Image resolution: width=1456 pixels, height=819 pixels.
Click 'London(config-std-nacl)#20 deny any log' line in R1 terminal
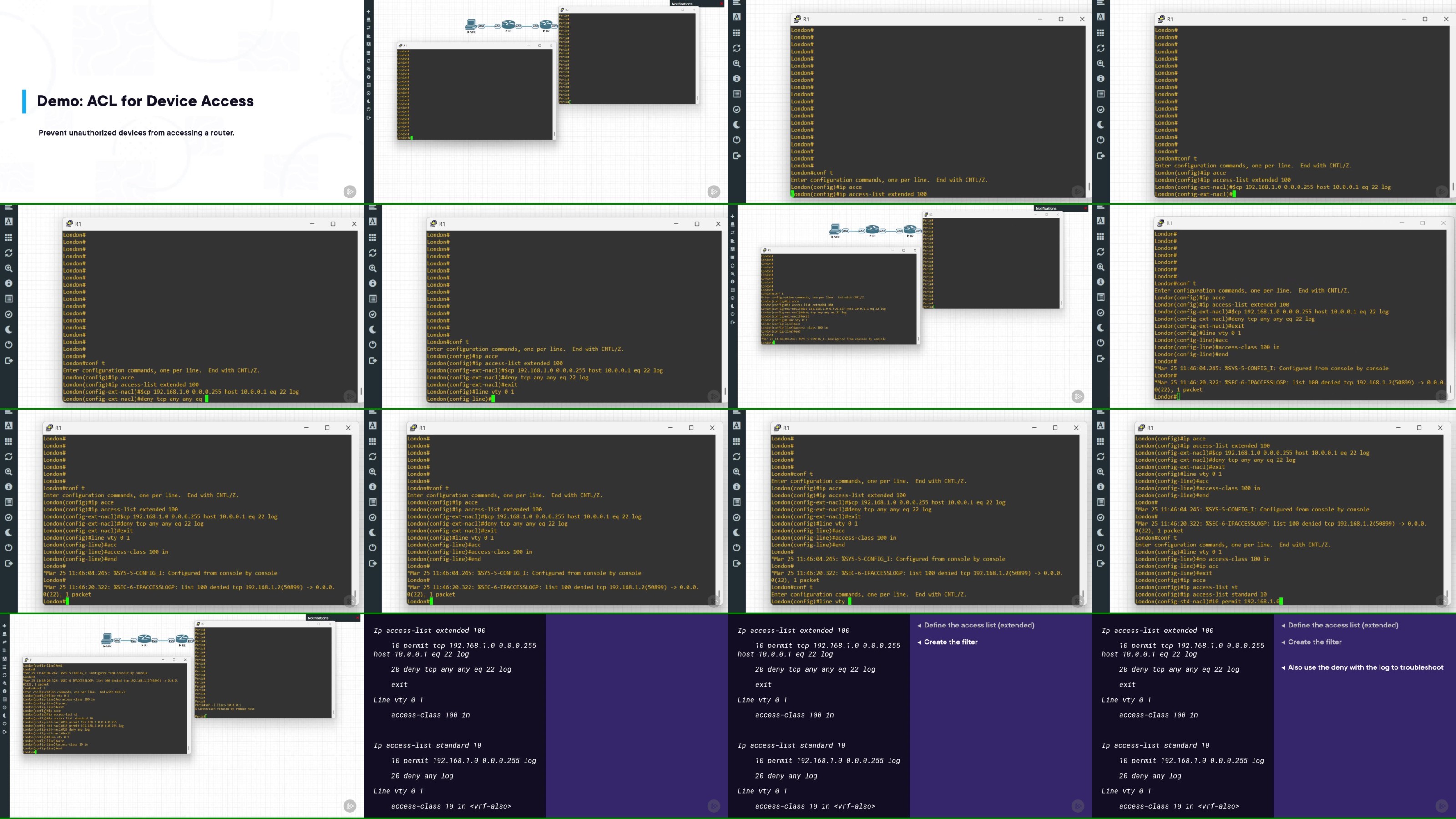pos(56,730)
